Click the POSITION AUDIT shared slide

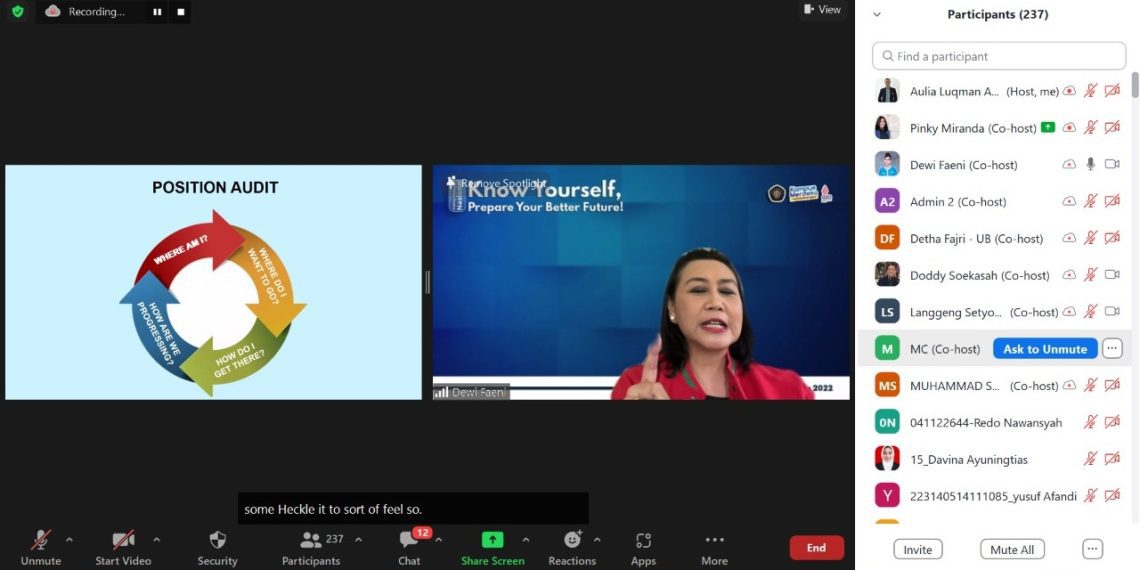[213, 282]
